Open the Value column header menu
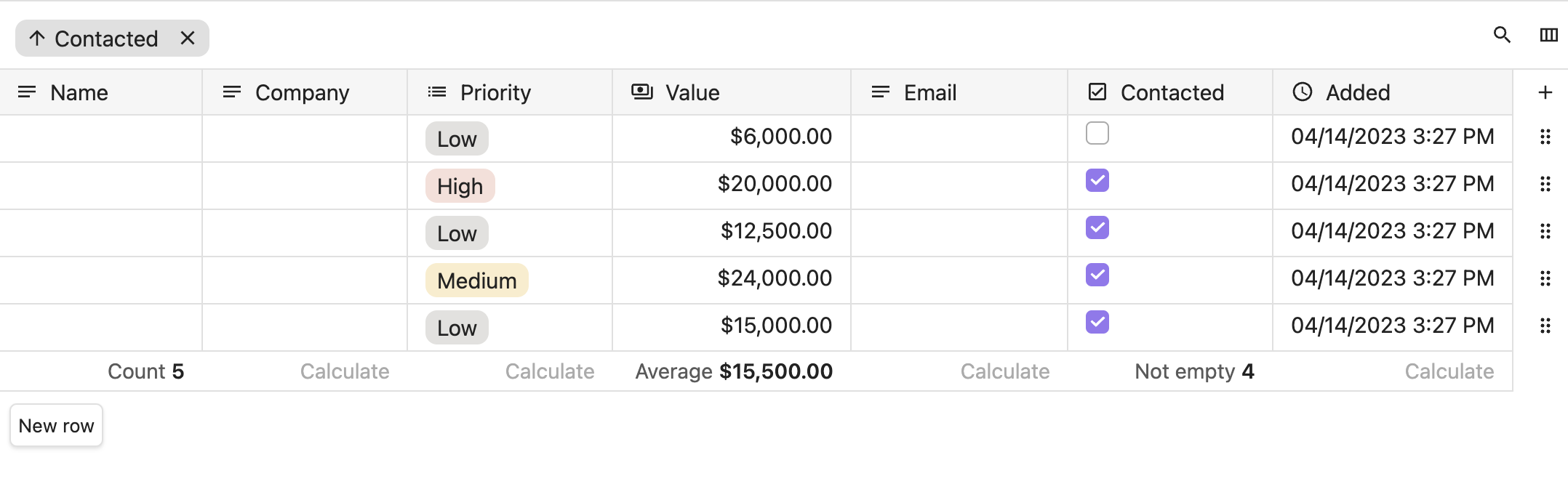The width and height of the screenshot is (1568, 484). 692,92
